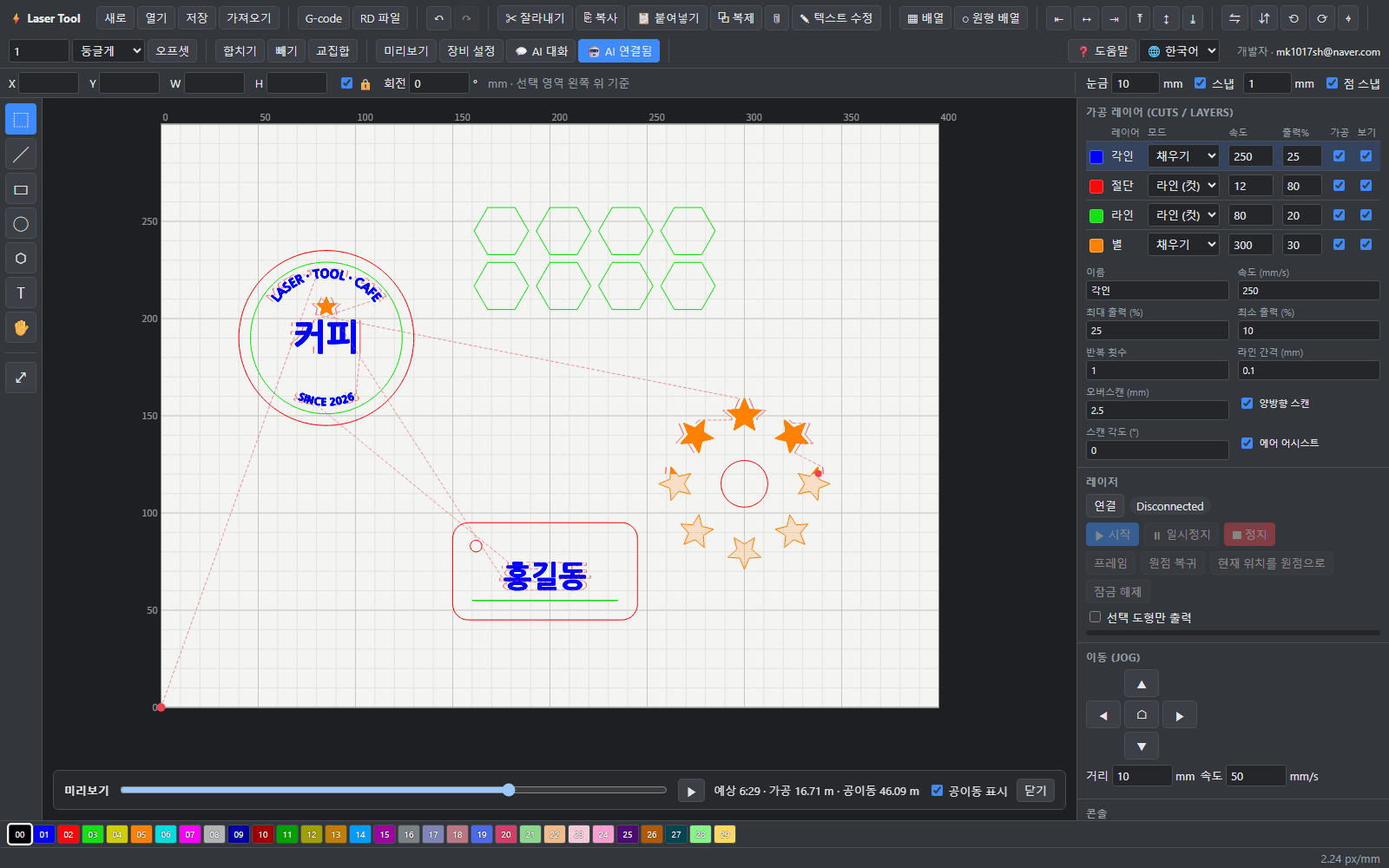Disable the 점 스냅 checkbox
The width and height of the screenshot is (1389, 868).
(x=1332, y=83)
